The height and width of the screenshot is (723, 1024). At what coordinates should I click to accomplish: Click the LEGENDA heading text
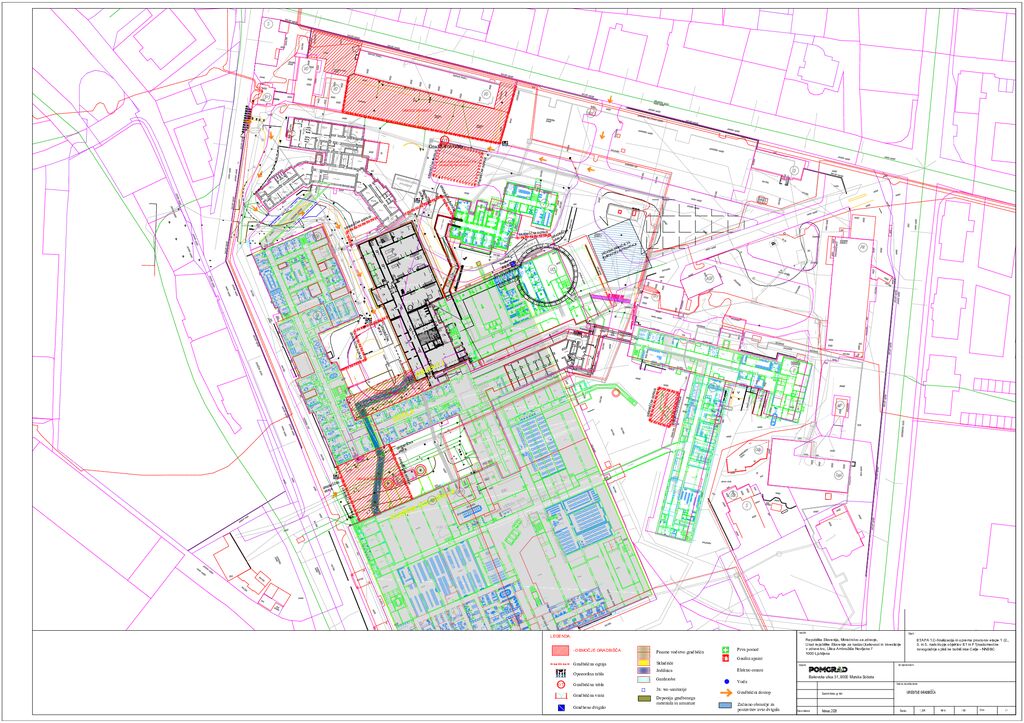560,636
